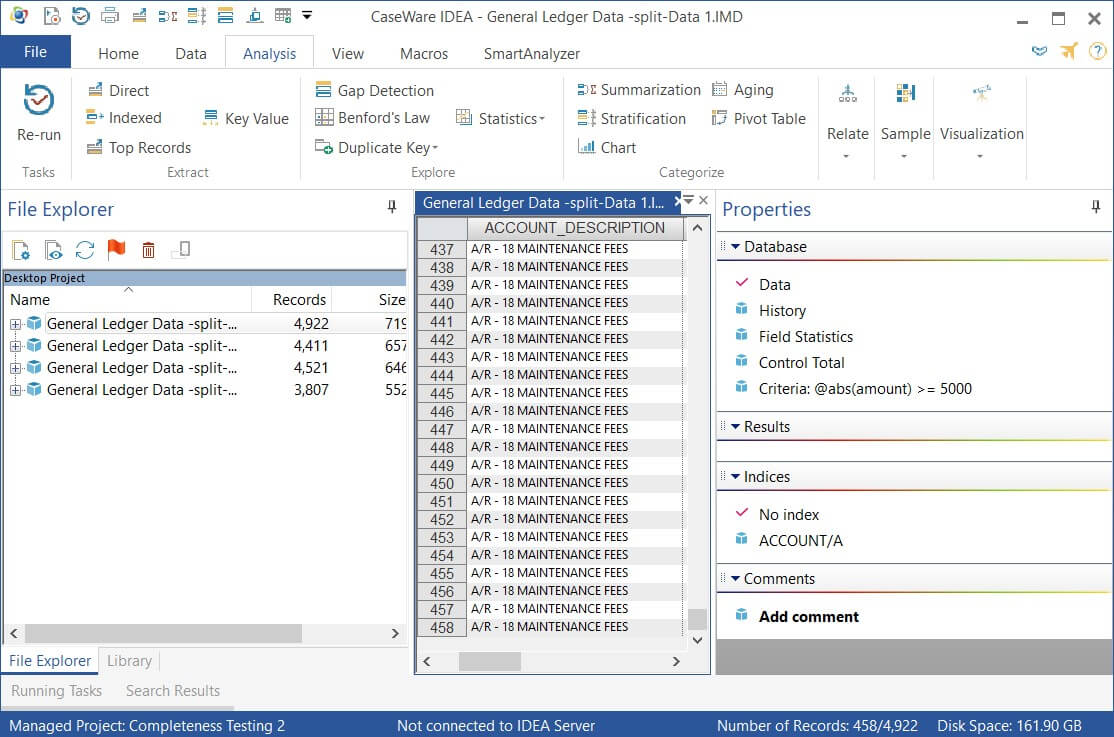Click the summation icon in the title bar
This screenshot has width=1114, height=737.
(x=168, y=16)
